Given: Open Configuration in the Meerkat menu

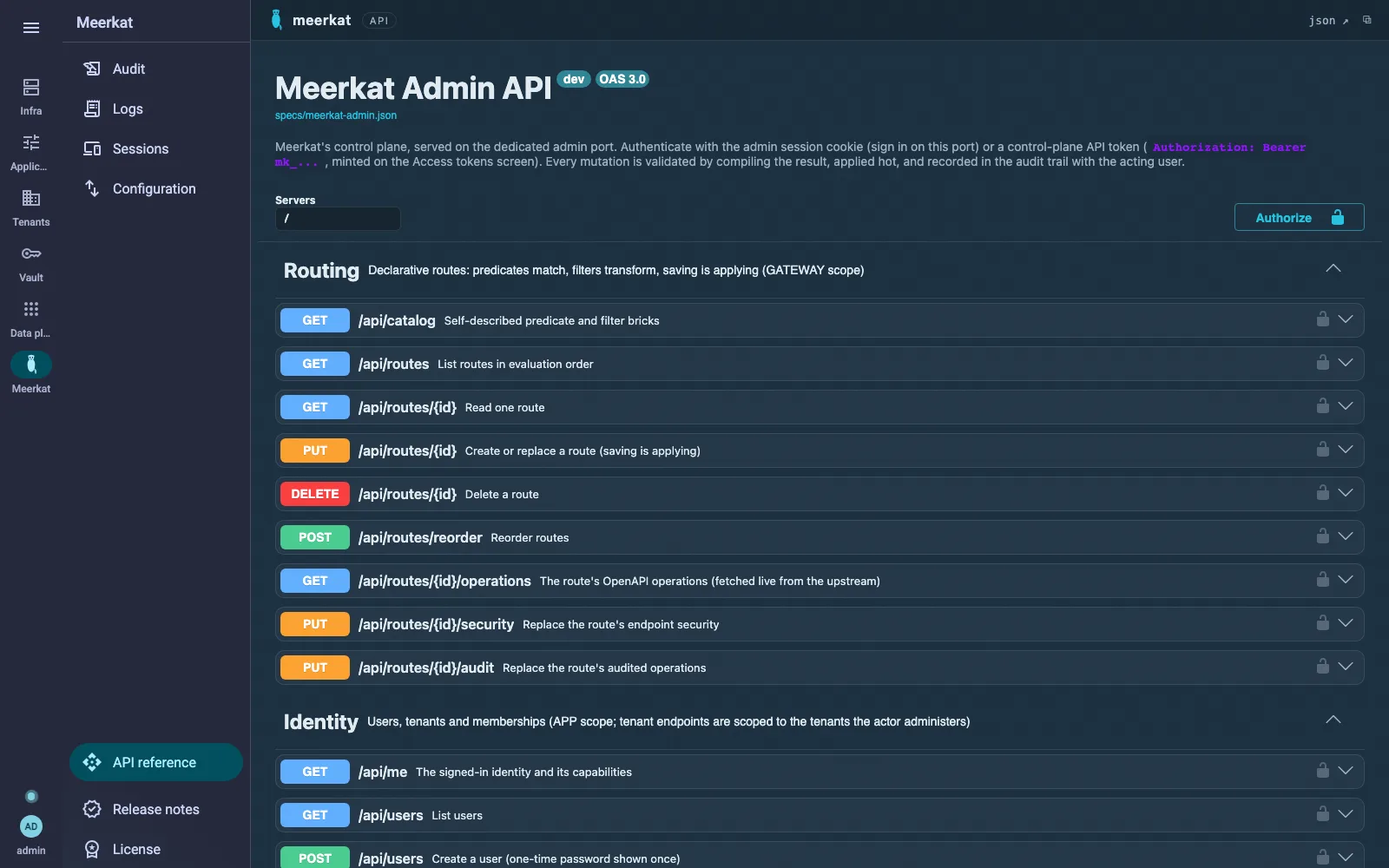Looking at the screenshot, I should coord(156,188).
